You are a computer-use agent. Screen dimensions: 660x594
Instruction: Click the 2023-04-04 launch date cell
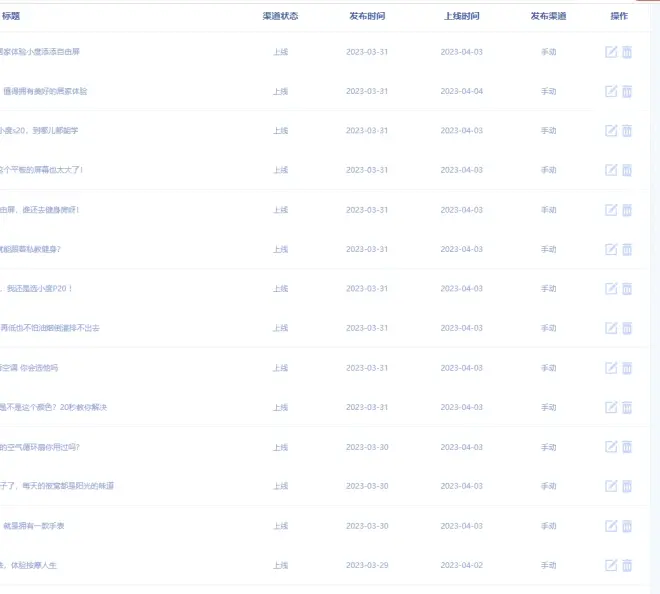click(461, 91)
